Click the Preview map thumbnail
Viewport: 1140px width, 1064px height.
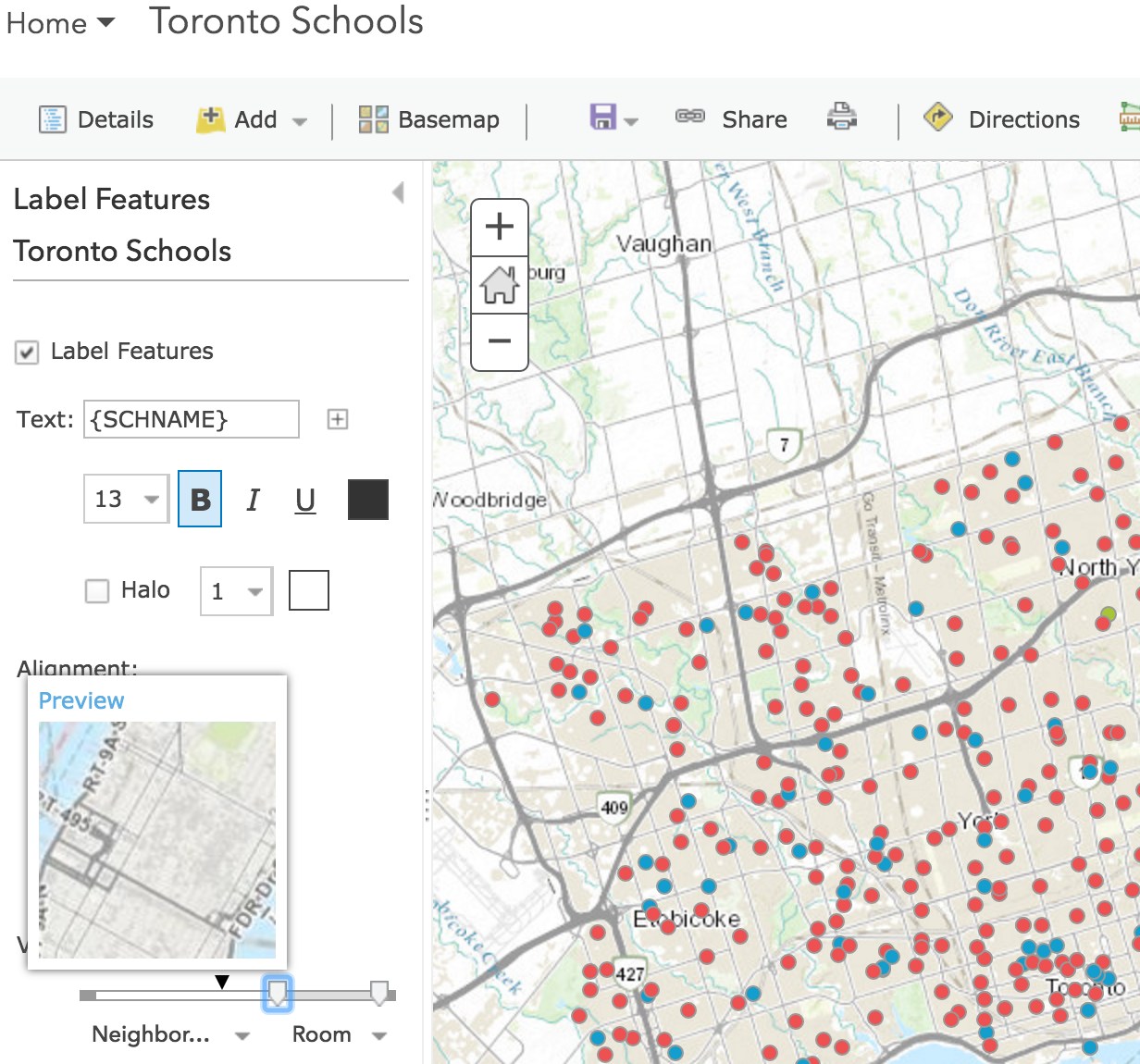[x=157, y=840]
